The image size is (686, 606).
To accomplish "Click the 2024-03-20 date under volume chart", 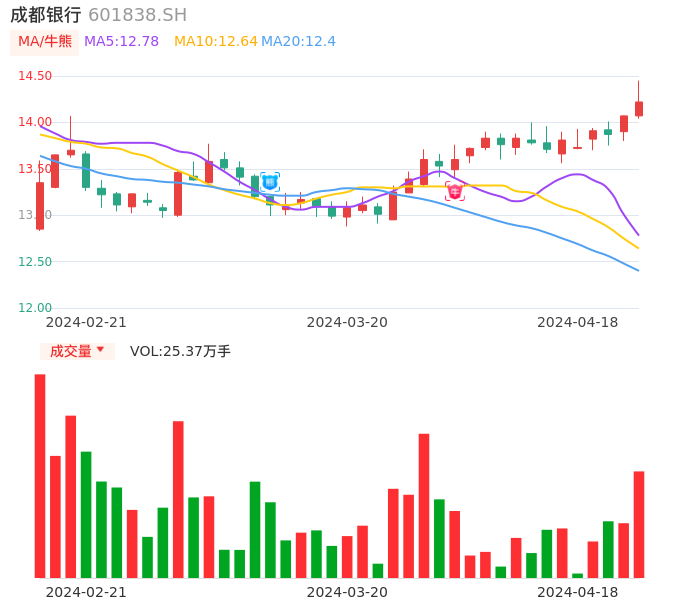I will 347,592.
